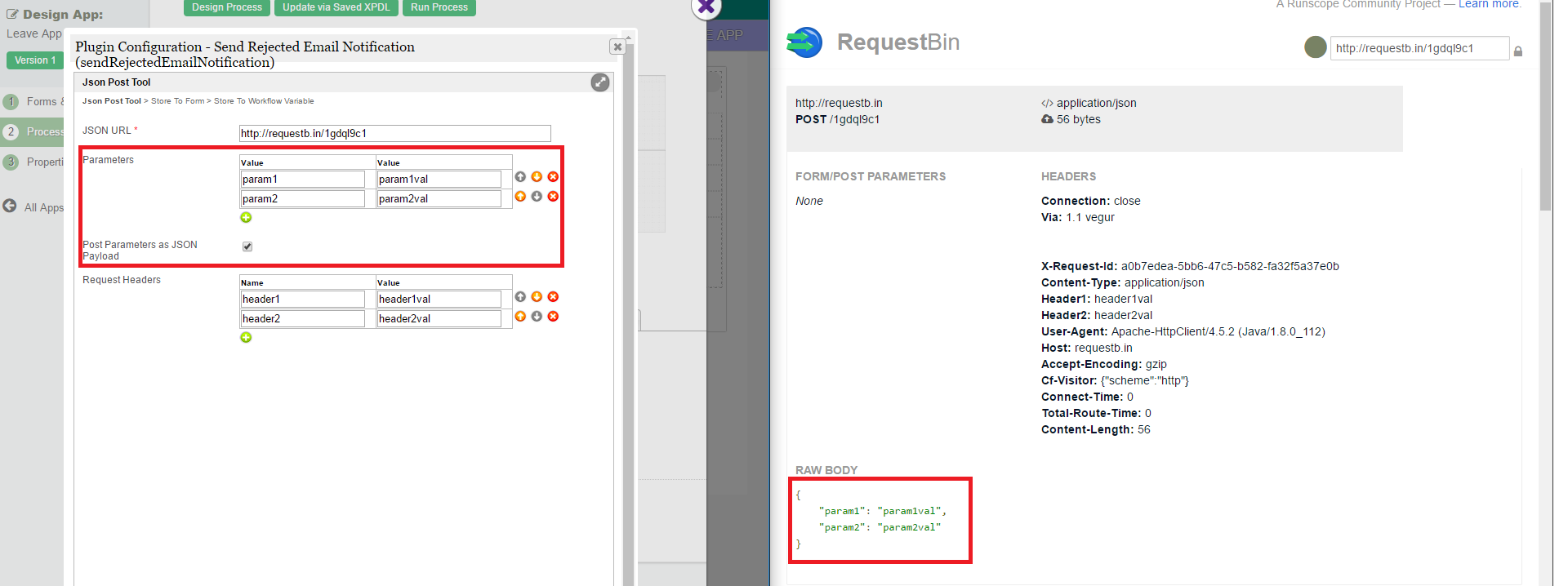Click the header2 name field
The width and height of the screenshot is (1568, 586).
click(x=303, y=318)
